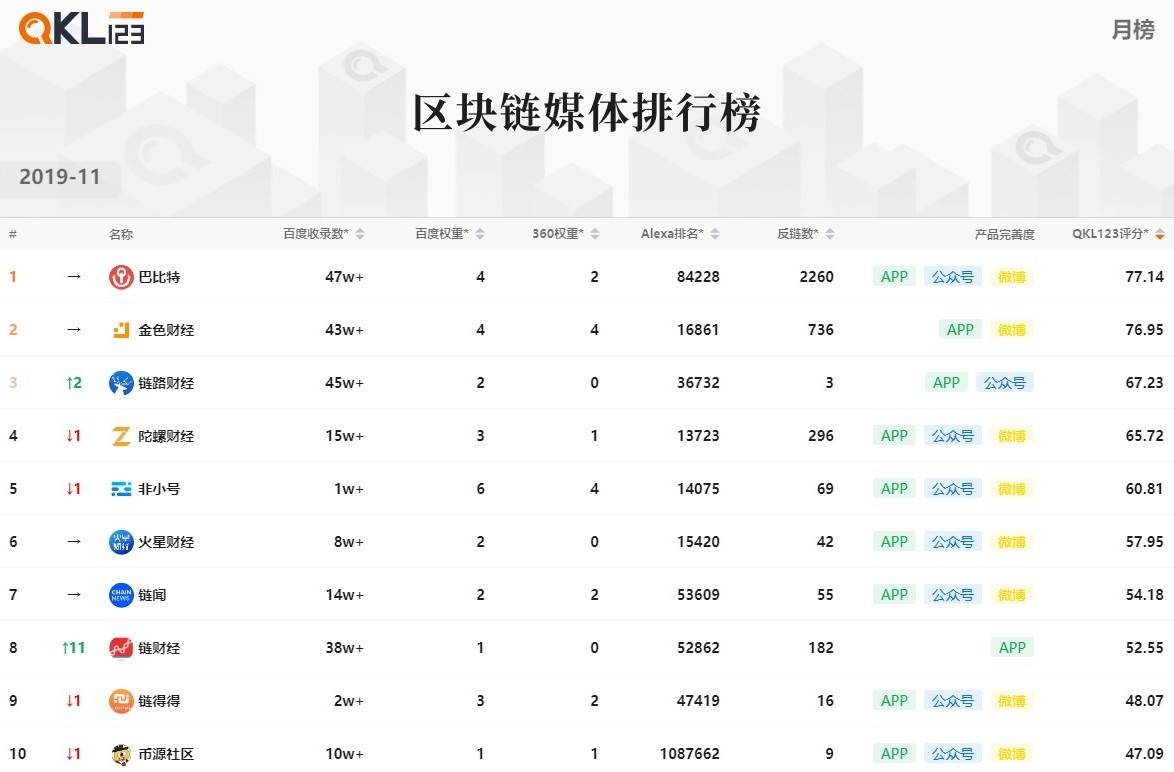
Task: Open the 2019-11 date selector
Action: (x=60, y=177)
